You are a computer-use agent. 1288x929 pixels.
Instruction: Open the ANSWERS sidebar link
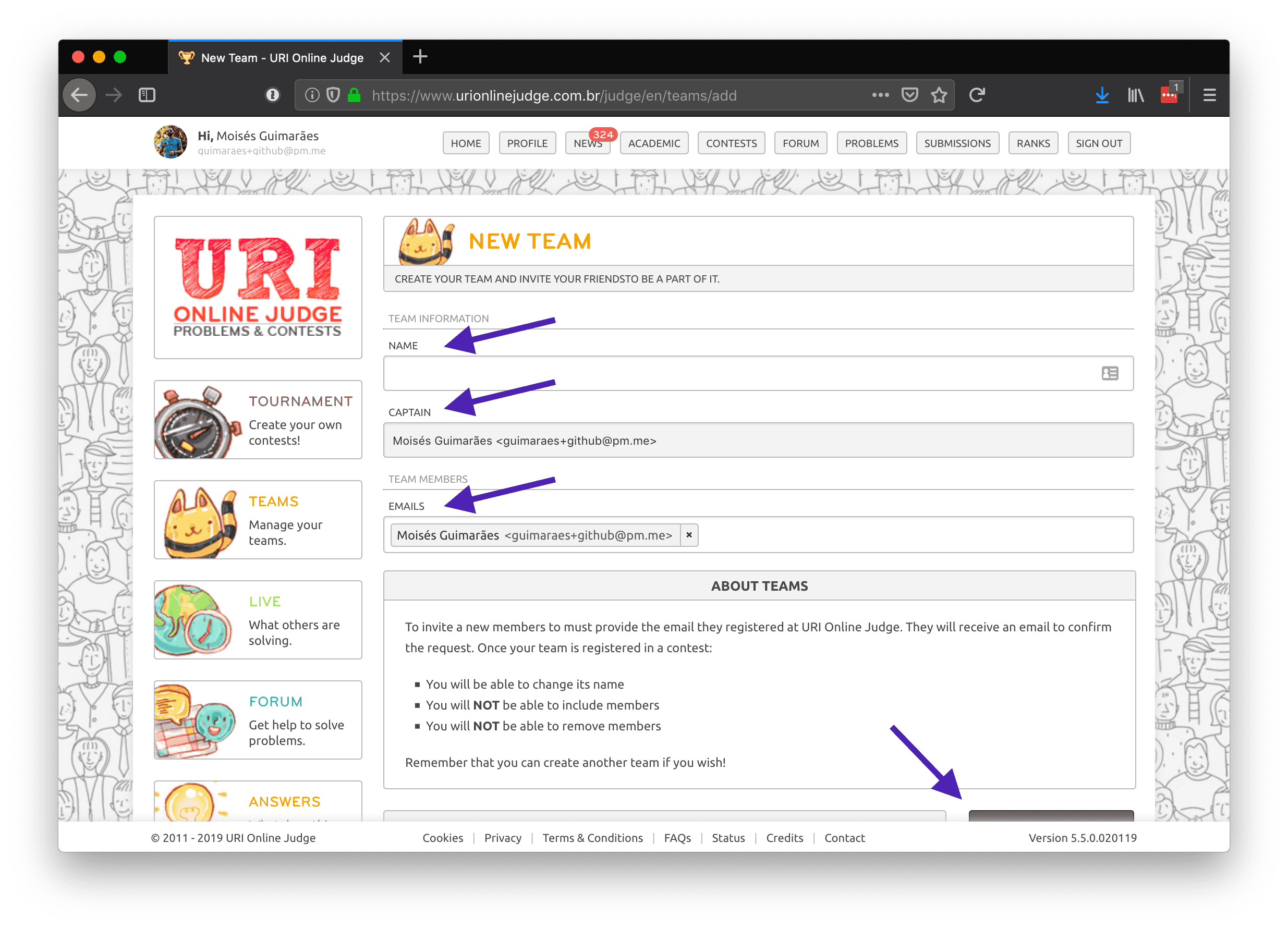[285, 802]
